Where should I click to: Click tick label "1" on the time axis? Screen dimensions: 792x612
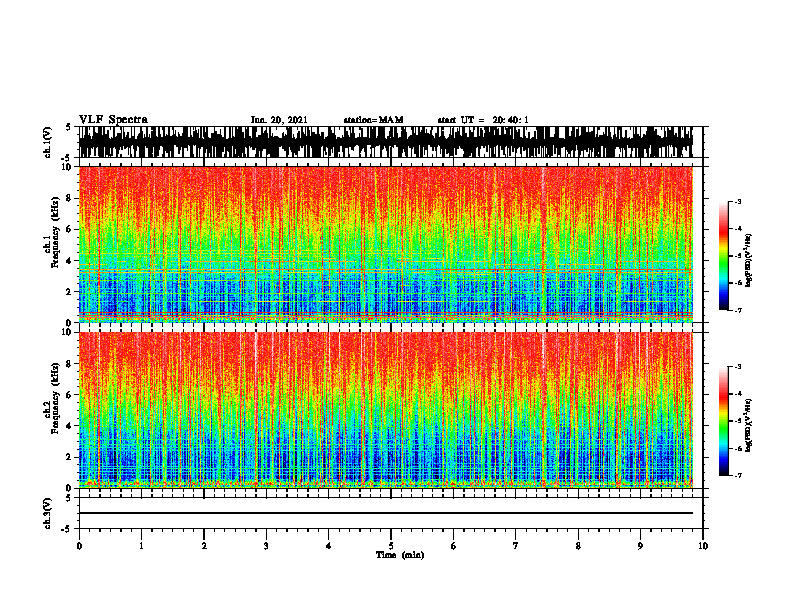tap(141, 546)
